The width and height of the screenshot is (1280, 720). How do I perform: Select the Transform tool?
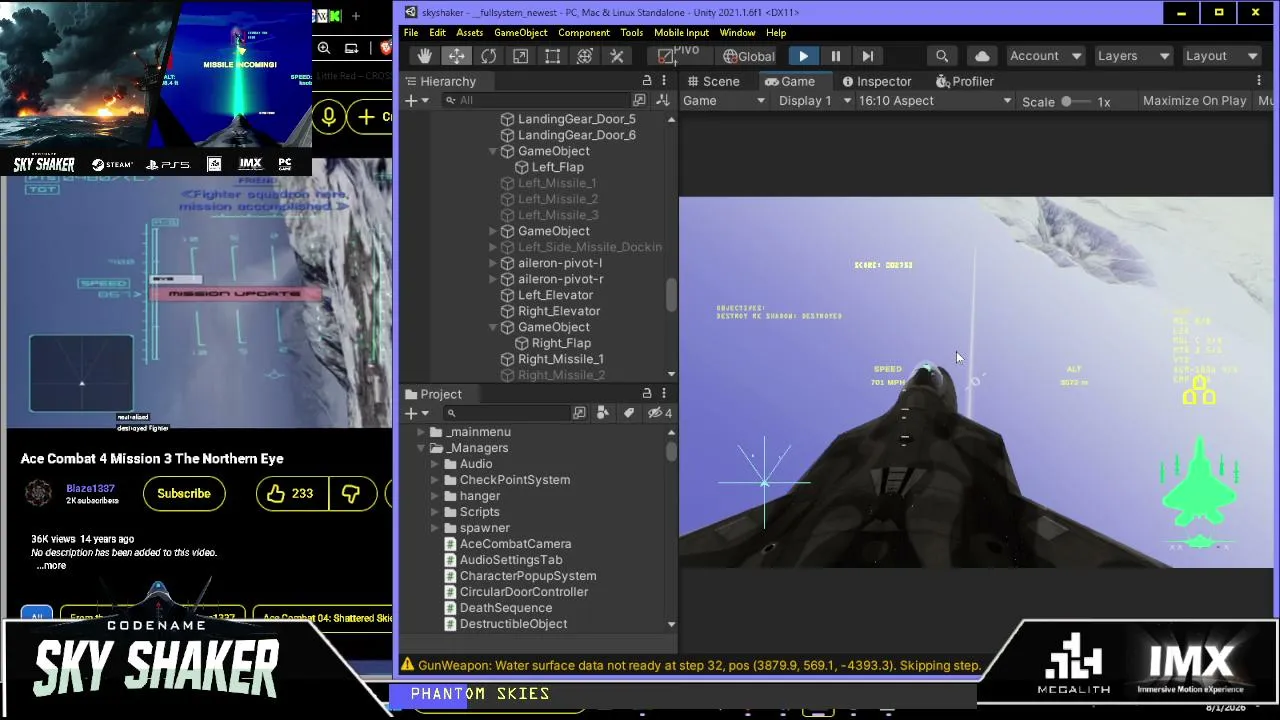(x=584, y=56)
